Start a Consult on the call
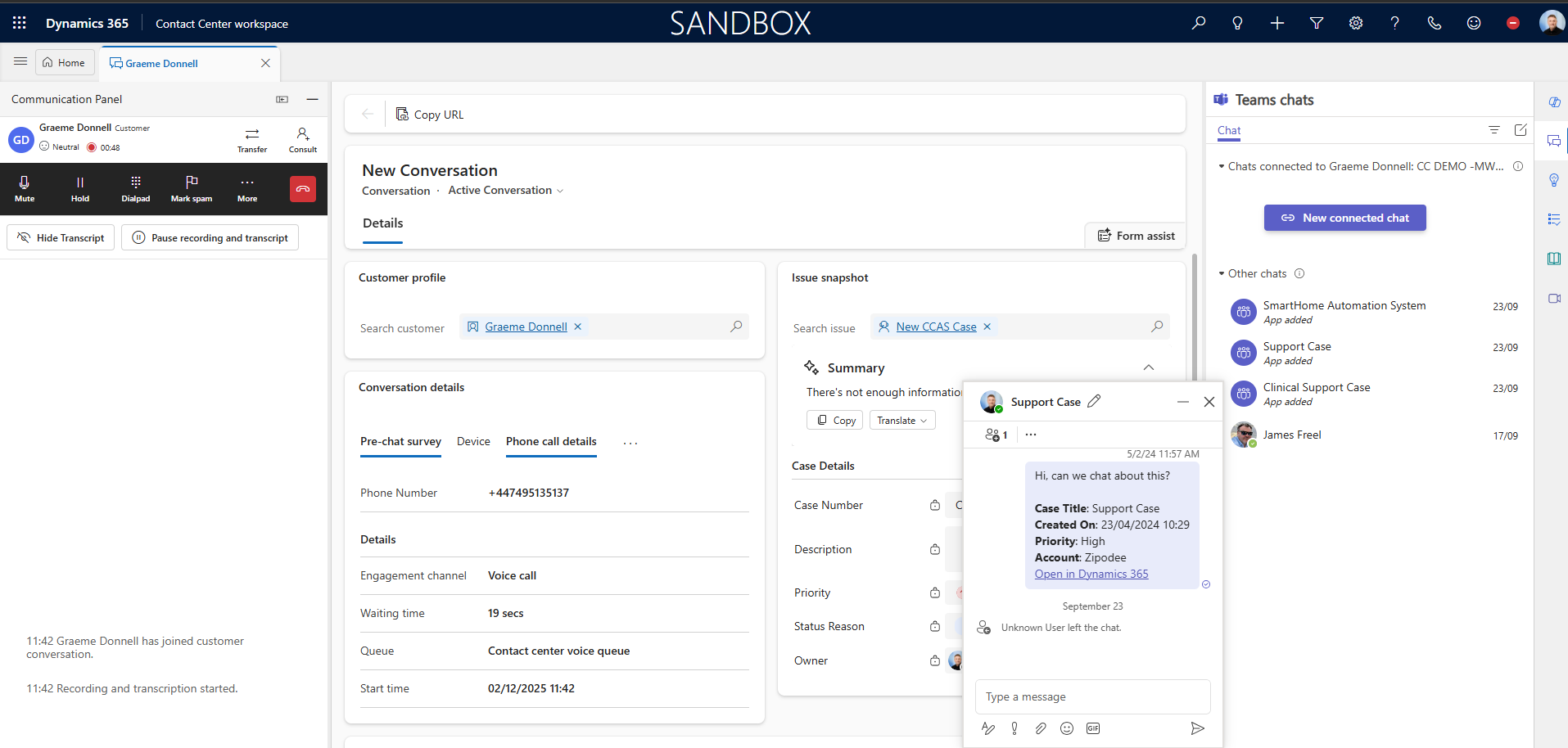This screenshot has height=748, width=1568. coord(303,140)
